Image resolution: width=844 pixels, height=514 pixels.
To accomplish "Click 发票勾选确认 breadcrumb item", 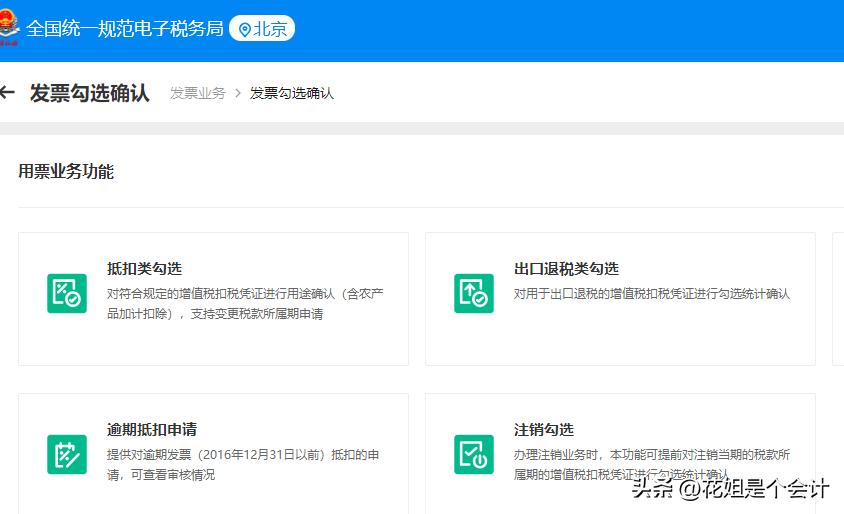I will tap(292, 93).
